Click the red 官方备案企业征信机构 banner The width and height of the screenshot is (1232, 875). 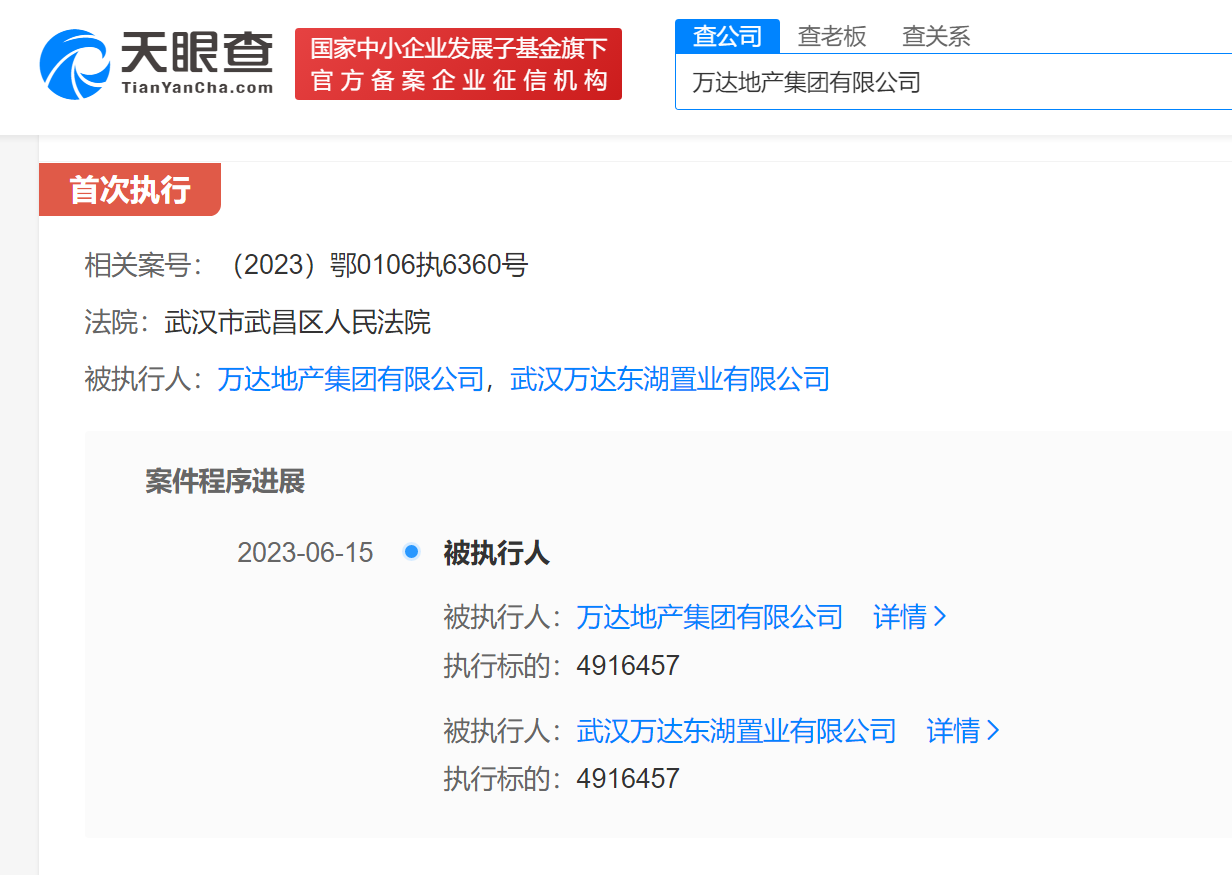coord(458,64)
